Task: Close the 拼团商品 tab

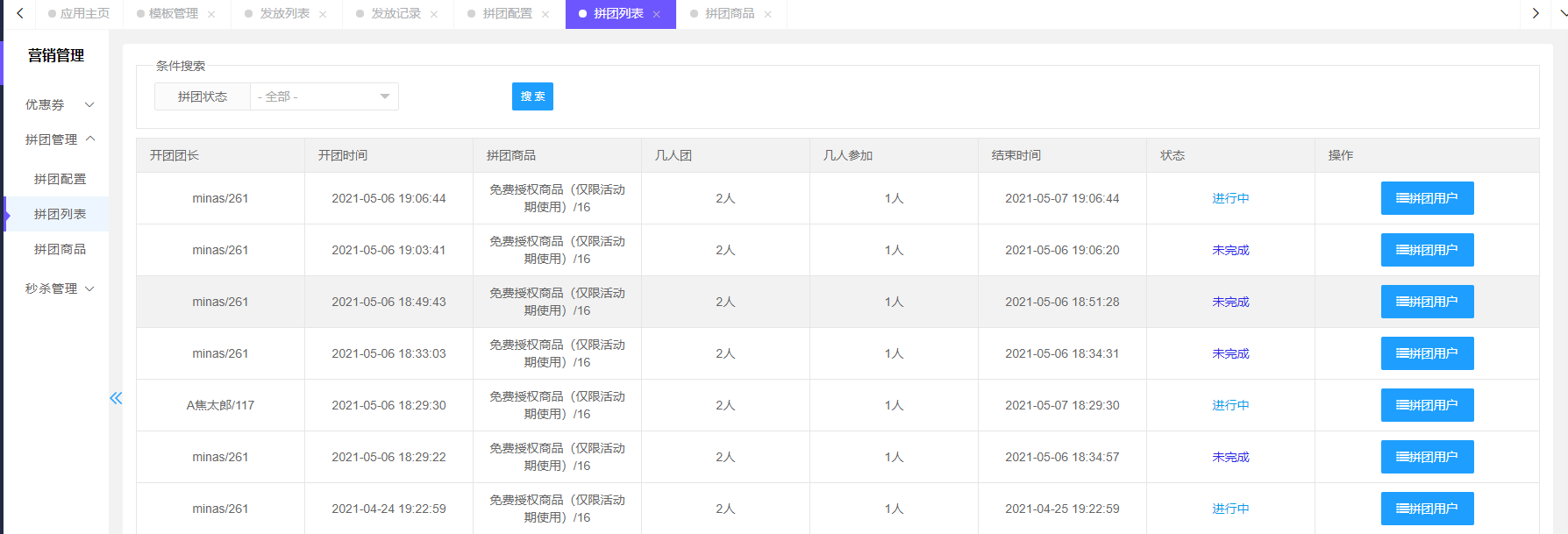Action: (768, 14)
